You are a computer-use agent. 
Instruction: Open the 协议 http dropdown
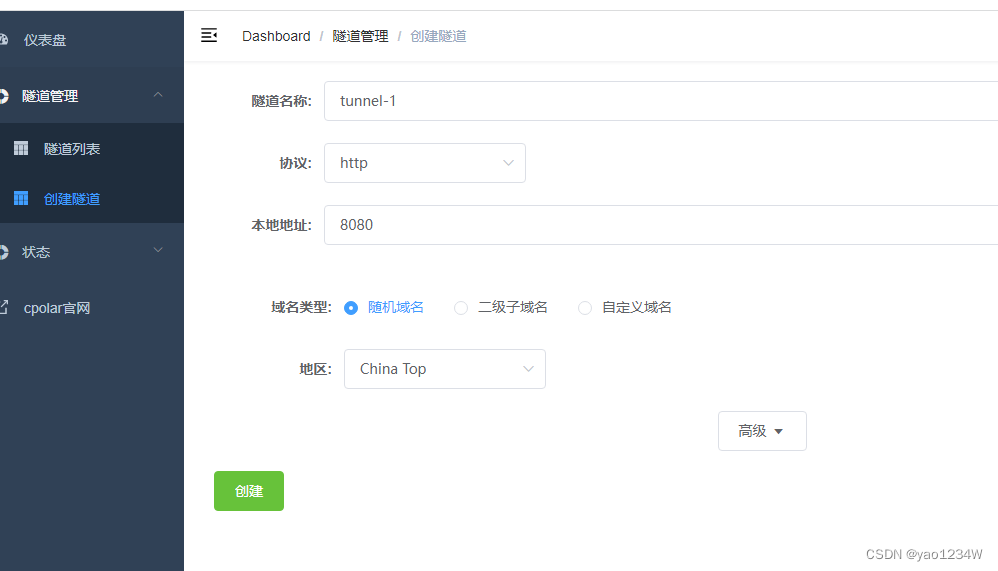[x=425, y=163]
